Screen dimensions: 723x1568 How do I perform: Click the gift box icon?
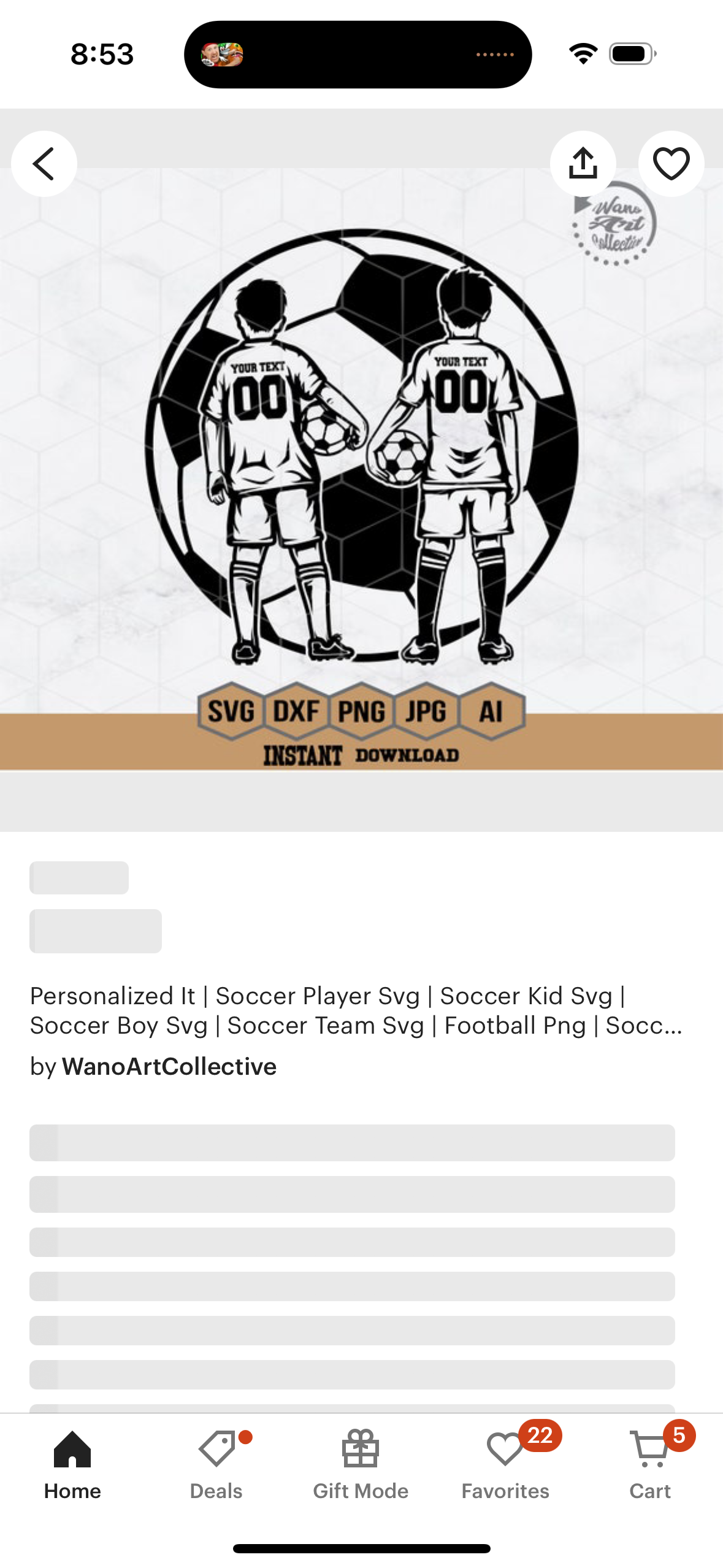pos(361,1448)
